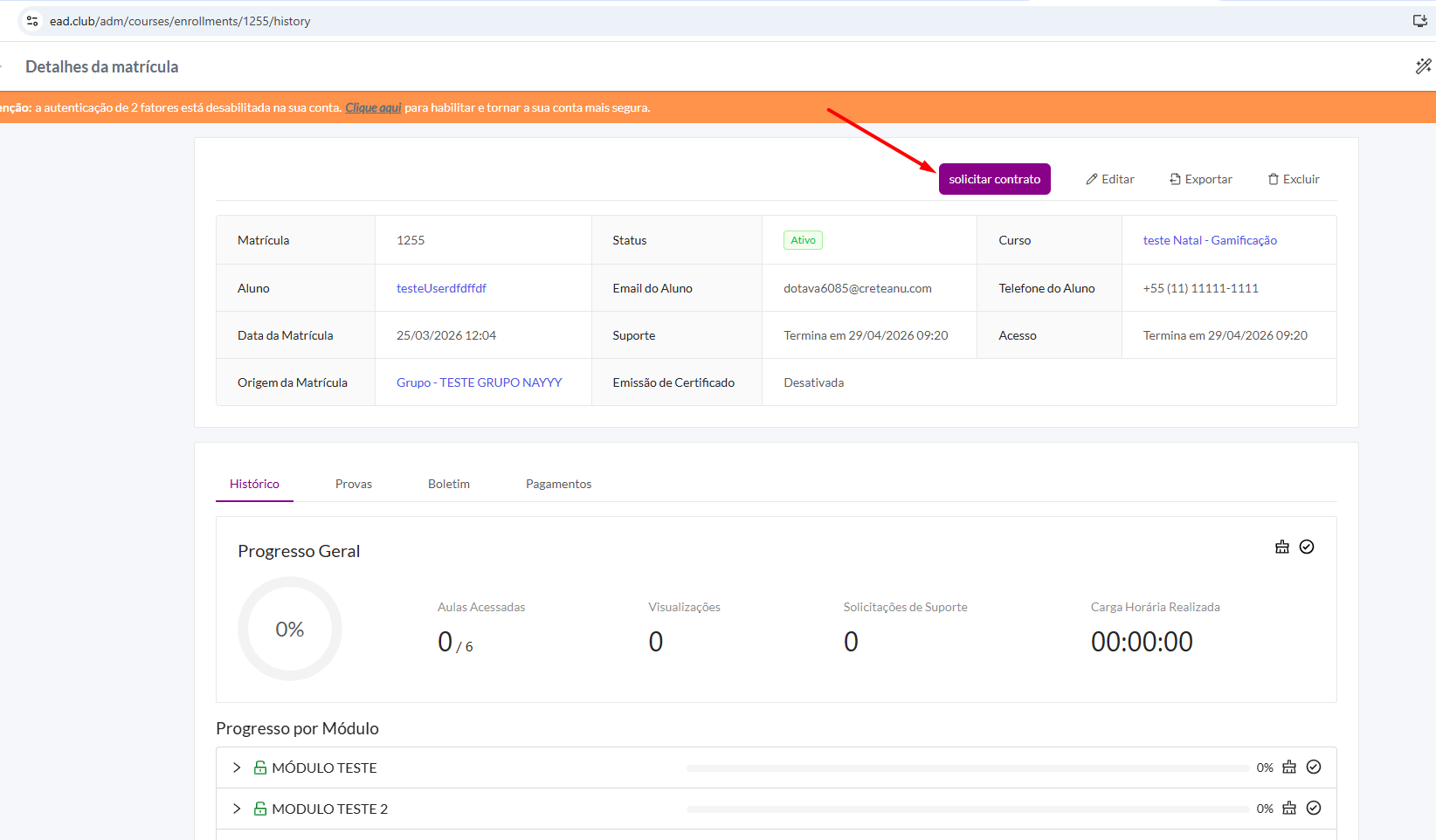Click the Origem da Matrícula label
Image resolution: width=1436 pixels, height=840 pixels.
pos(293,382)
